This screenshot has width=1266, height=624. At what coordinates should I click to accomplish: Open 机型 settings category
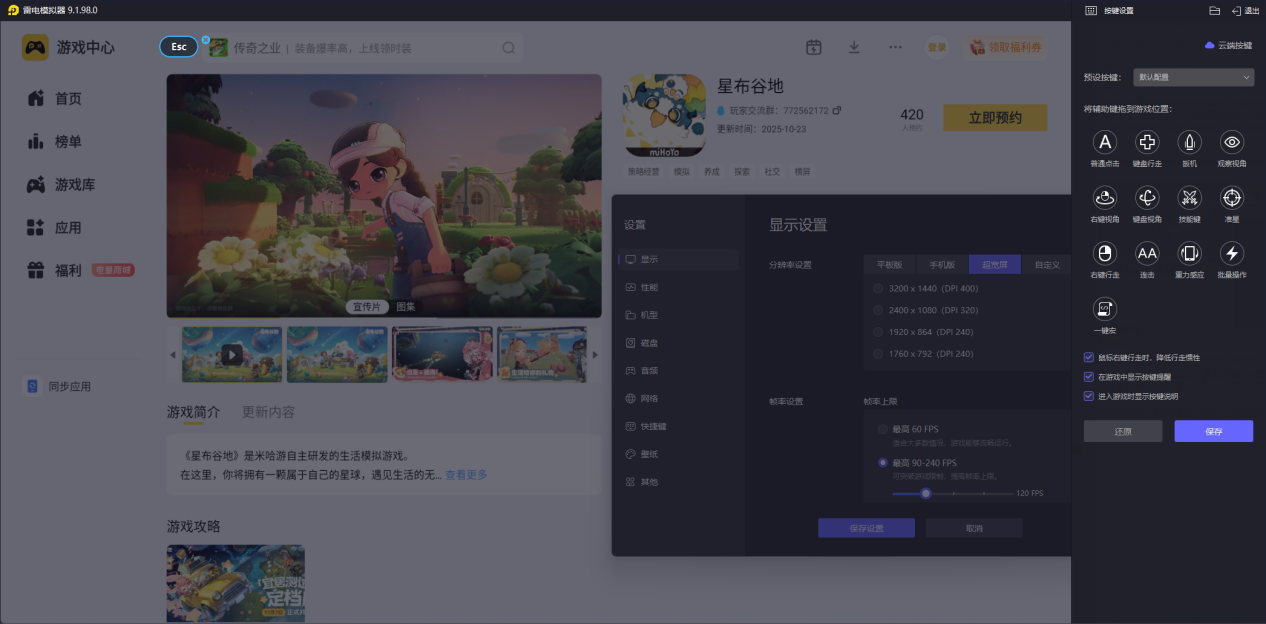[678, 315]
